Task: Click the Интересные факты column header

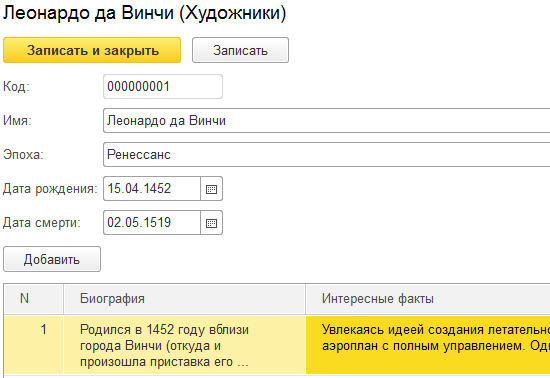Action: click(428, 299)
